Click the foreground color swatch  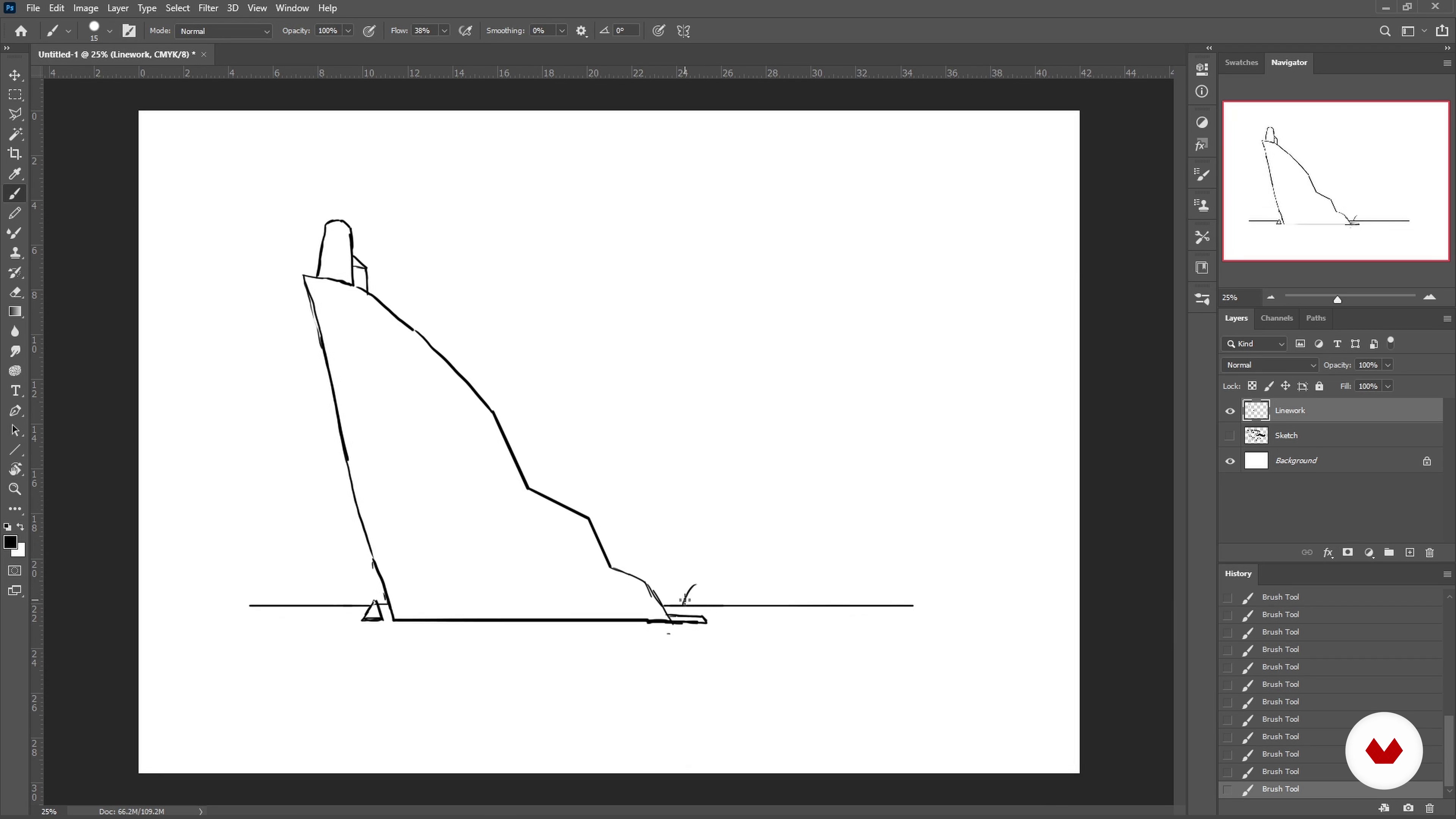[9, 542]
